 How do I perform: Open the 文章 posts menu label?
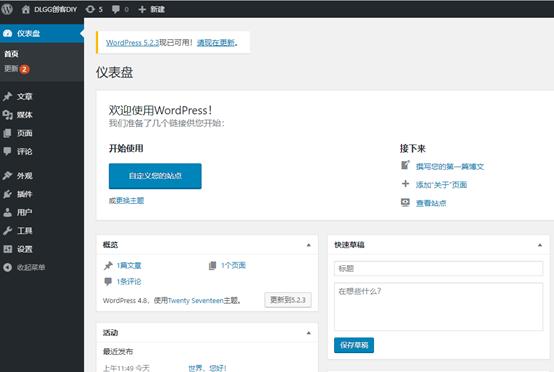(25, 96)
